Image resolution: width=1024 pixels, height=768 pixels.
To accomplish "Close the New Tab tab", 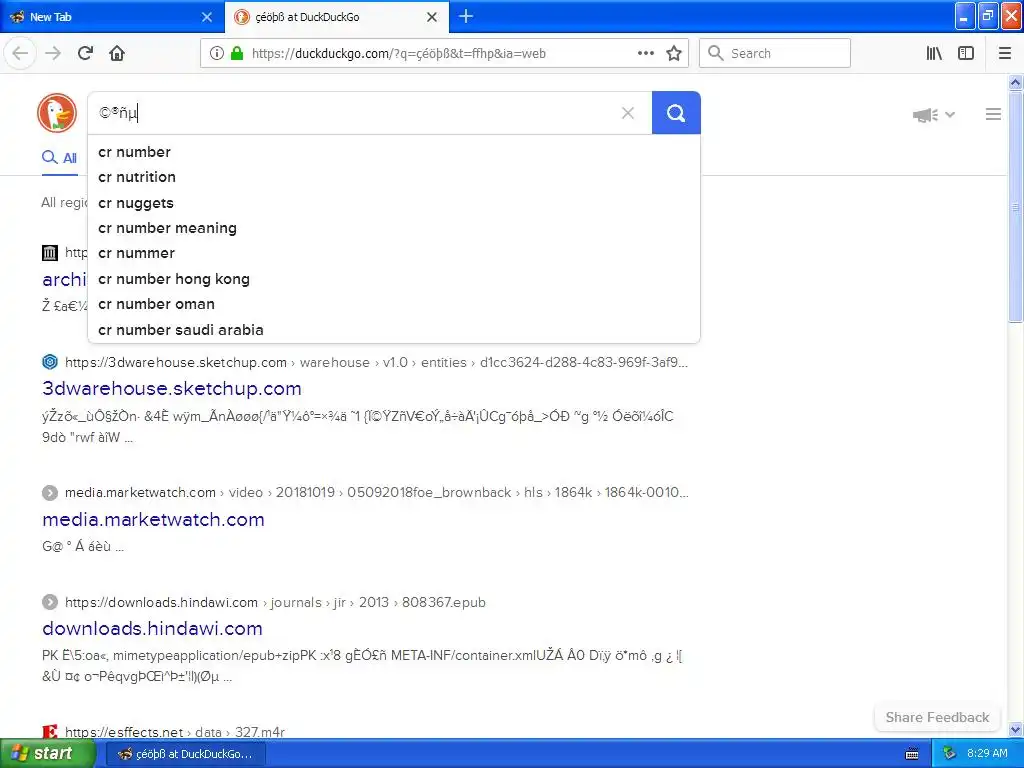I will [x=207, y=17].
